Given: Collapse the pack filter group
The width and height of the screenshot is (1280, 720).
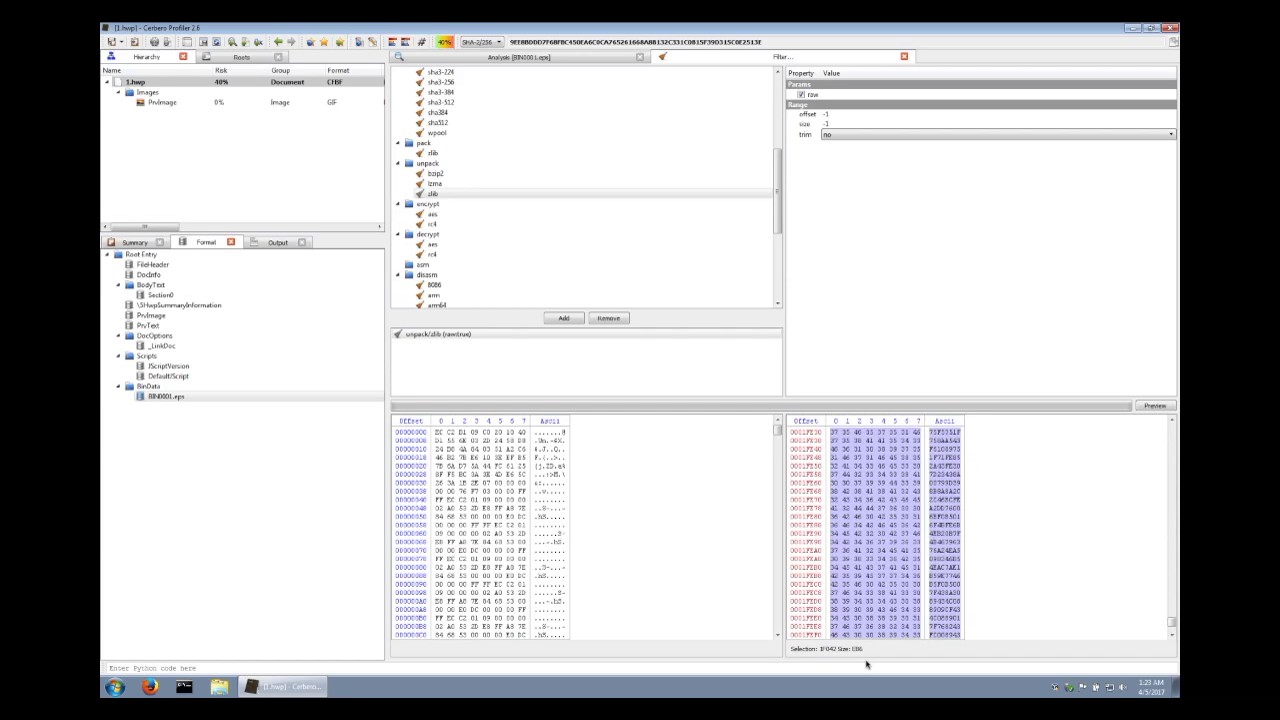Looking at the screenshot, I should (398, 143).
